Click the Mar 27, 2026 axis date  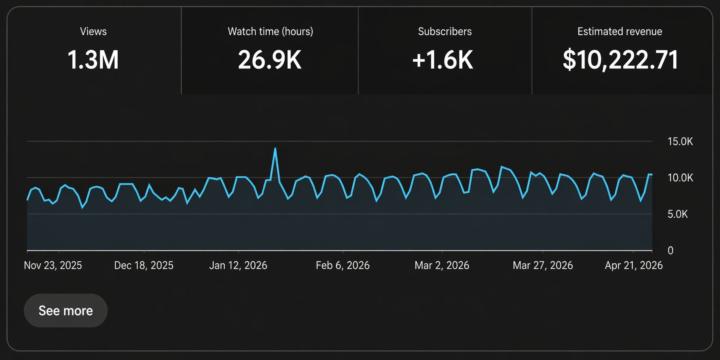click(x=543, y=265)
